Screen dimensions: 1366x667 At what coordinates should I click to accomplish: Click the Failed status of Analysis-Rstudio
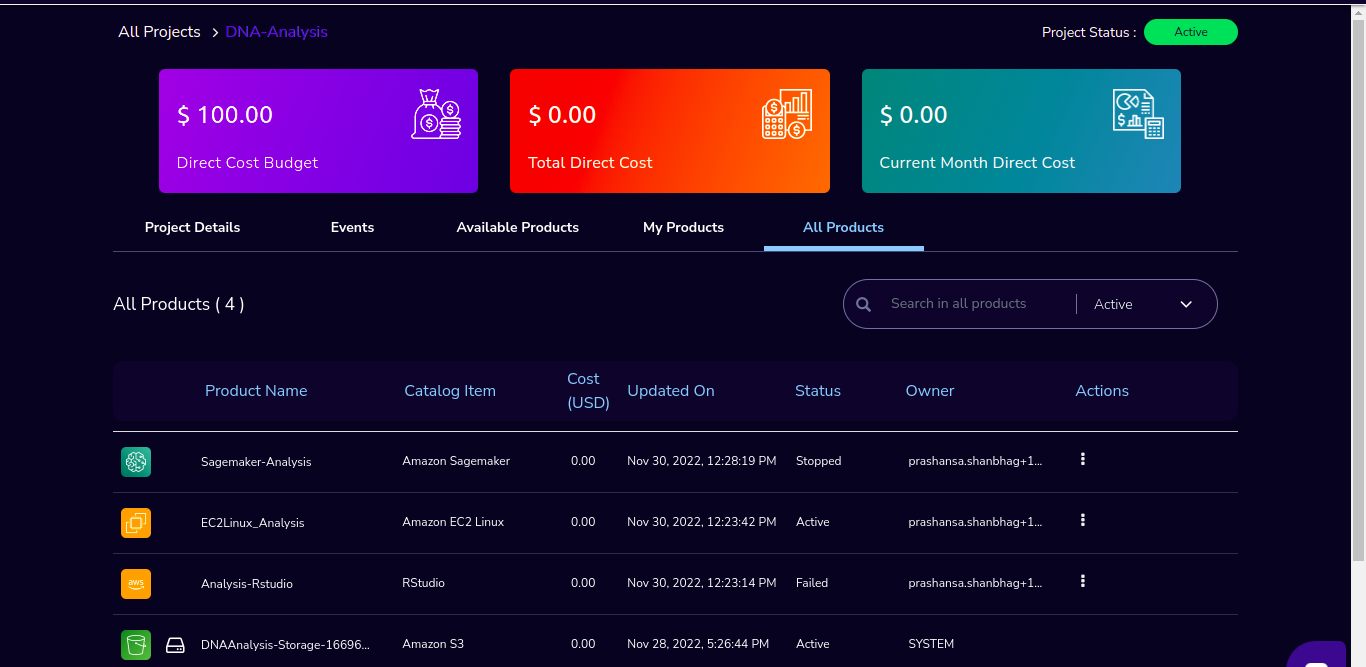[x=812, y=583]
